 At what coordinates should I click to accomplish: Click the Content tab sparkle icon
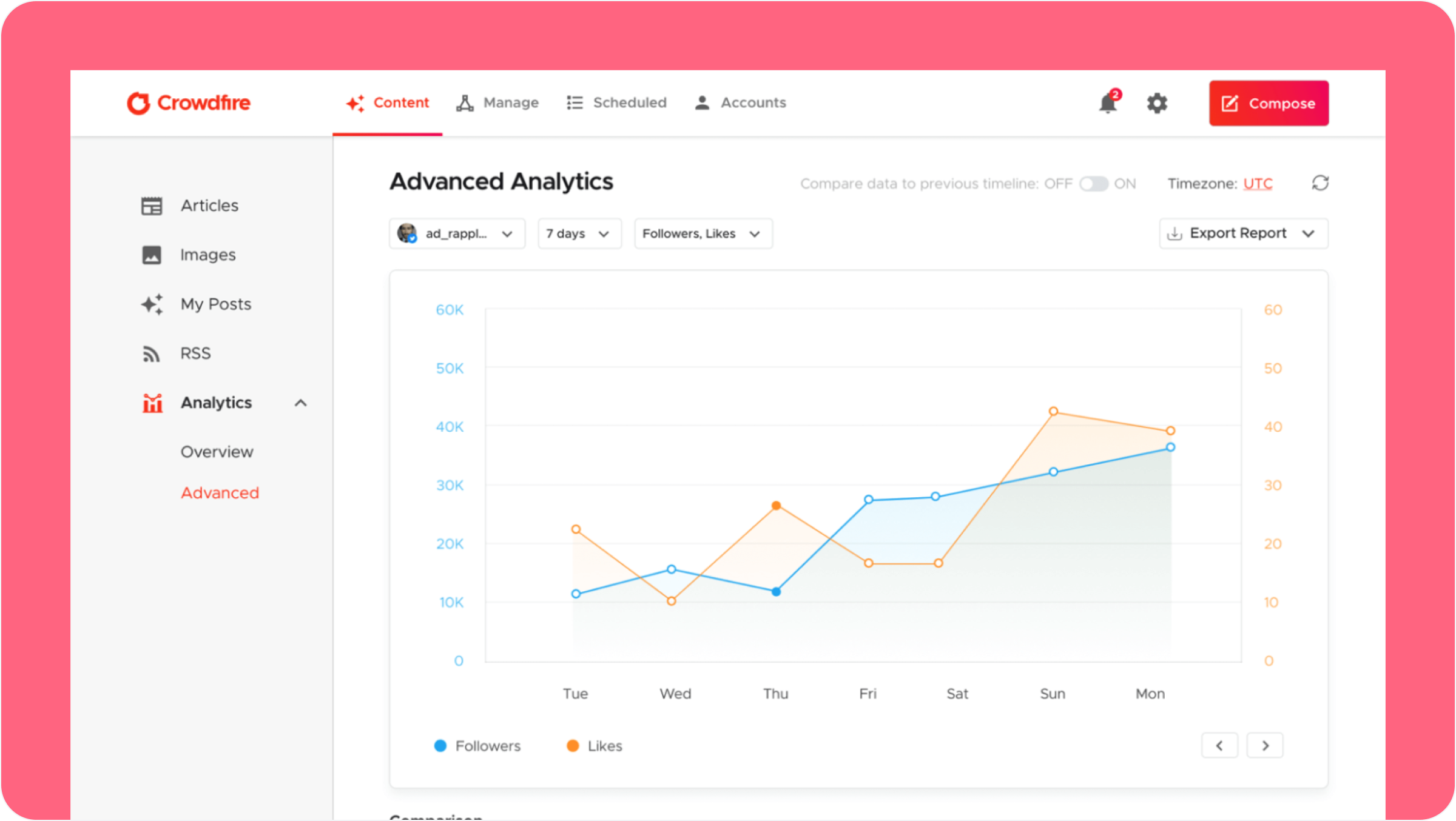(355, 103)
